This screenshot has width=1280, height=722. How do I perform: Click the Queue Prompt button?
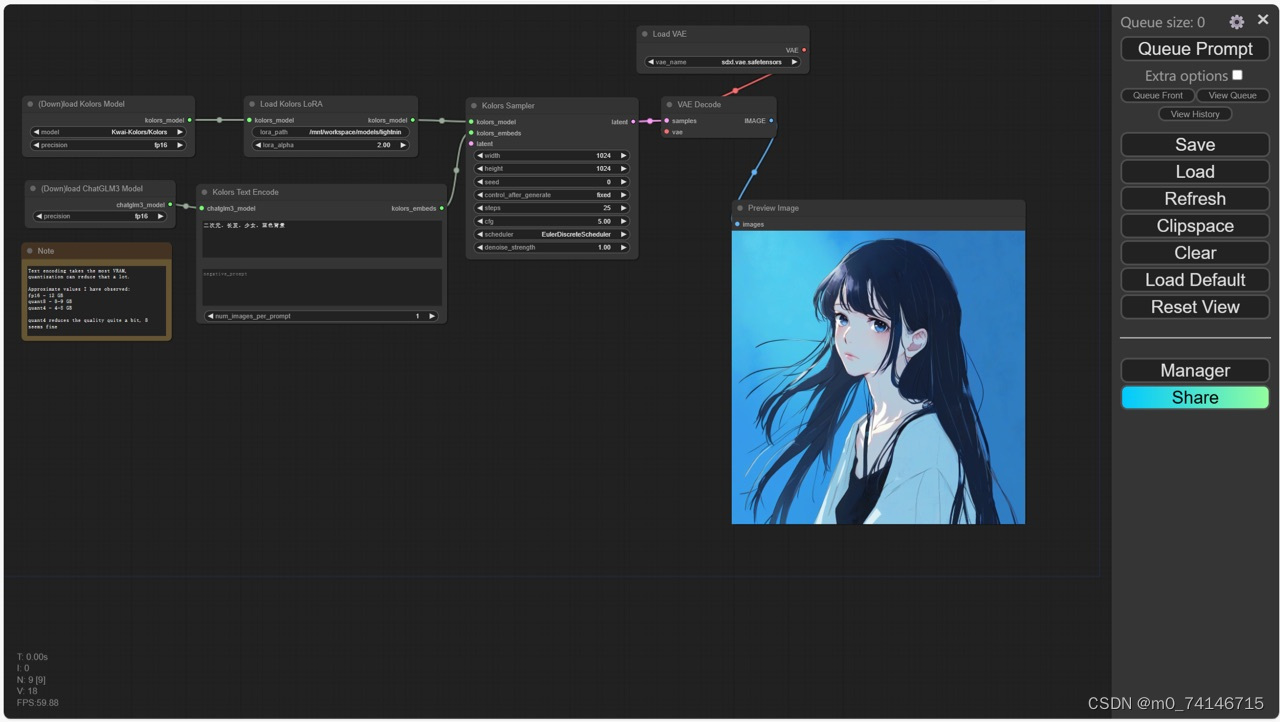[x=1195, y=48]
